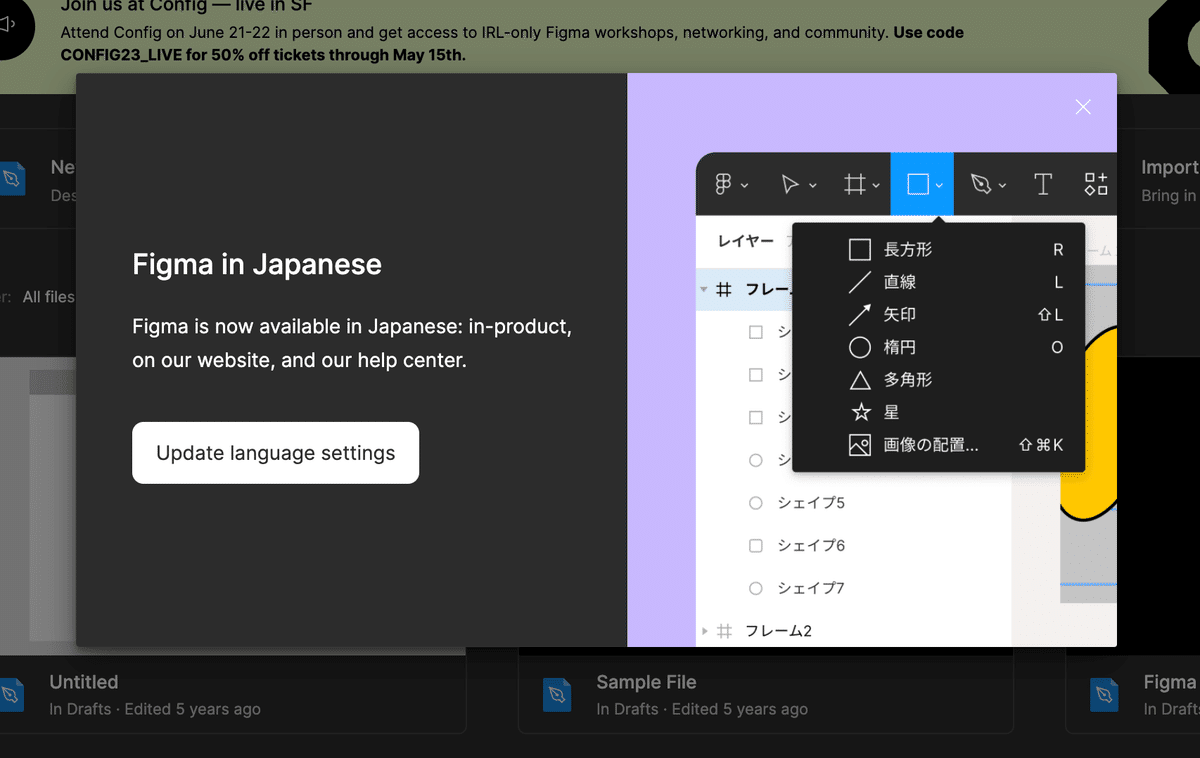1200x758 pixels.
Task: Click the Update language settings button
Action: (x=275, y=453)
